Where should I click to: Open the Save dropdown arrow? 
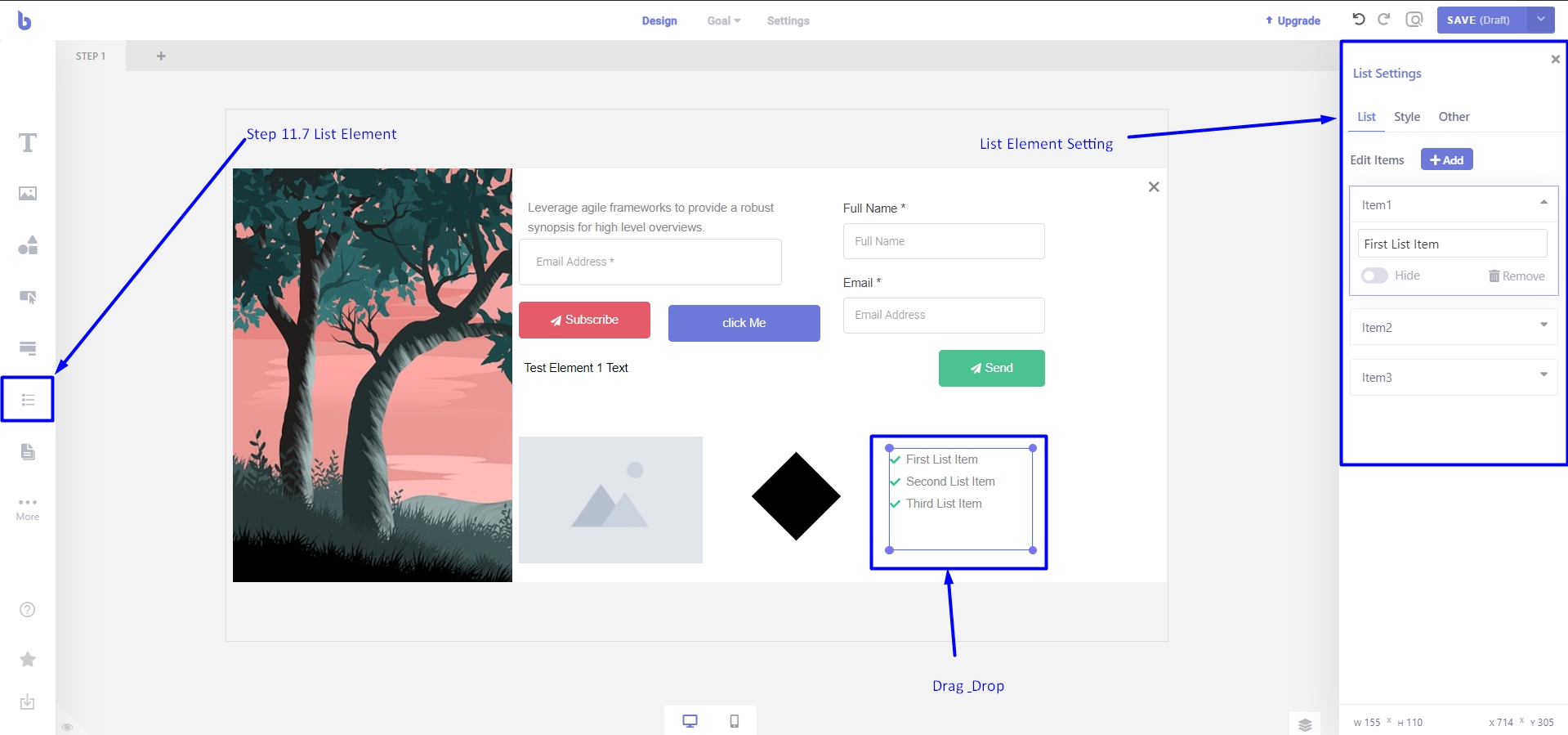coord(1540,20)
